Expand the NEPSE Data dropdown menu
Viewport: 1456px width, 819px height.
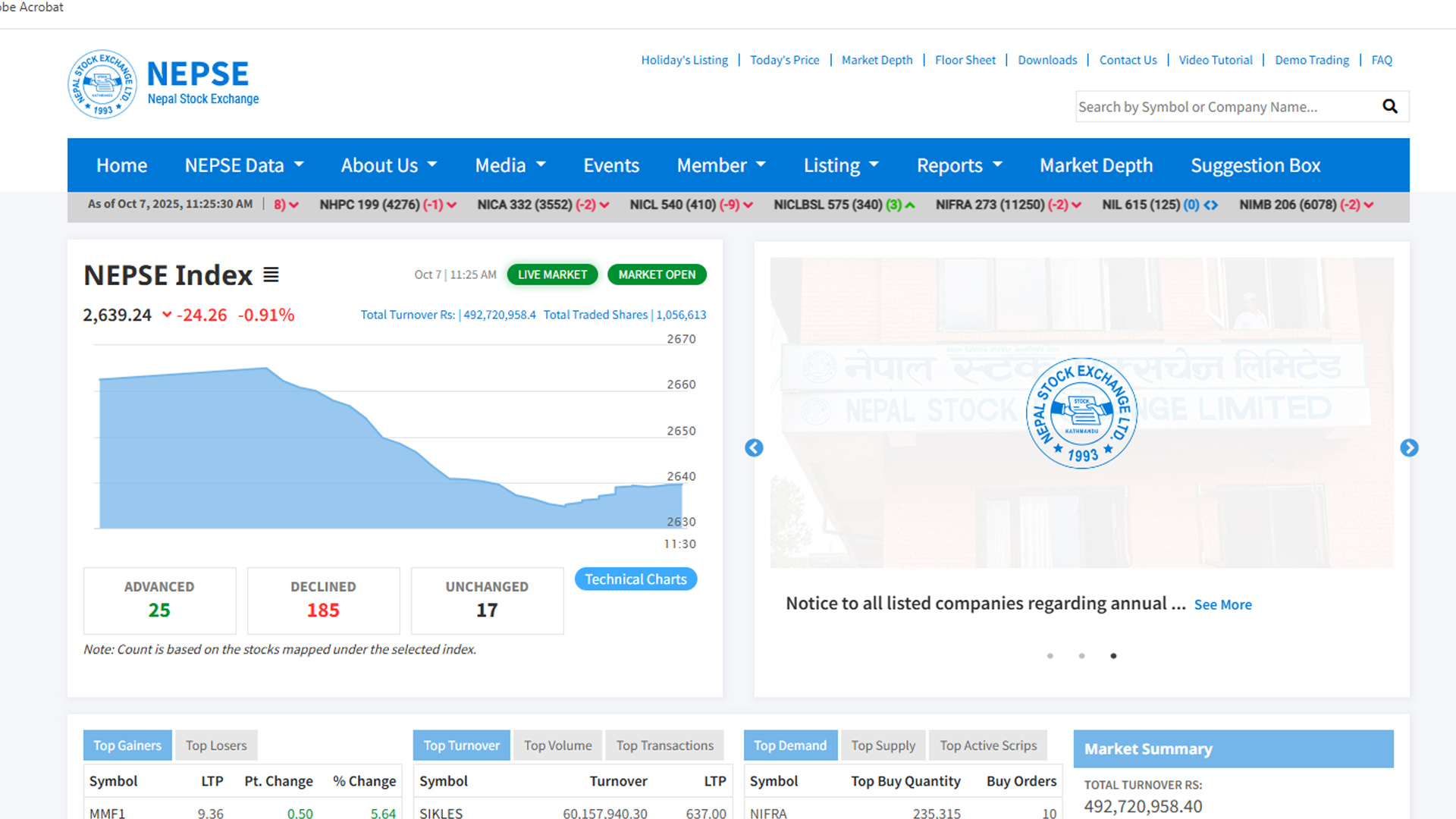(x=244, y=165)
